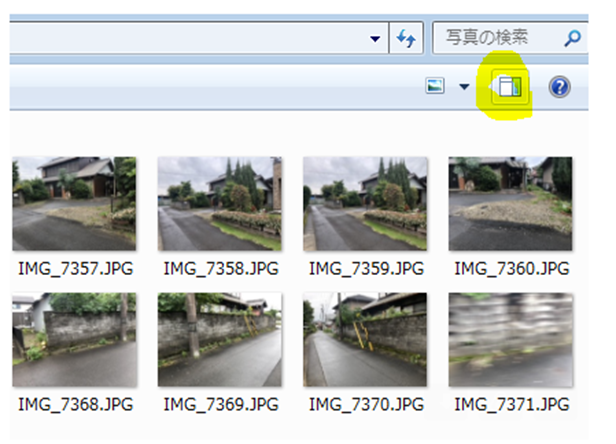Click the IMG_7357.JPG filename label
The width and height of the screenshot is (616, 444).
click(75, 268)
